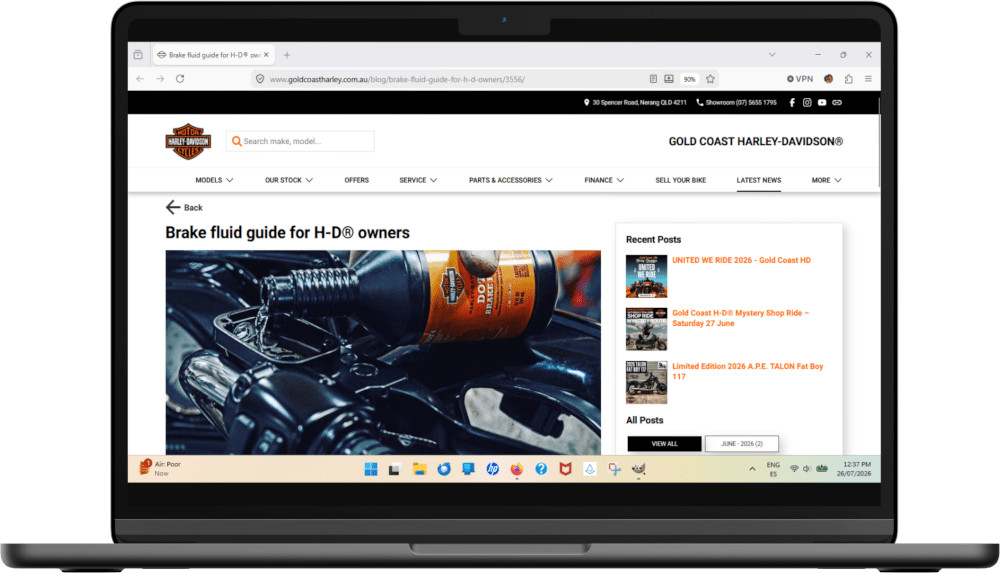
Task: Go Back with the arrow link
Action: point(184,207)
